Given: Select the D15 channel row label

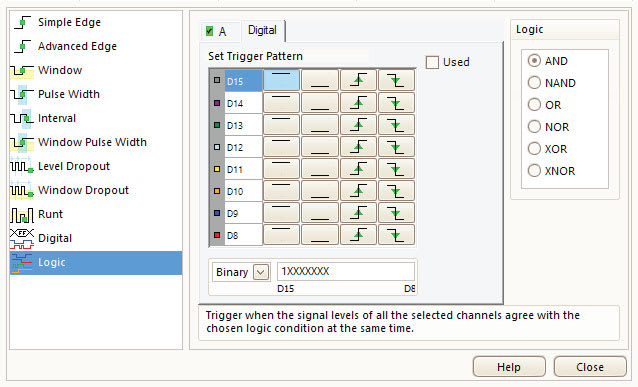Looking at the screenshot, I should (x=243, y=81).
